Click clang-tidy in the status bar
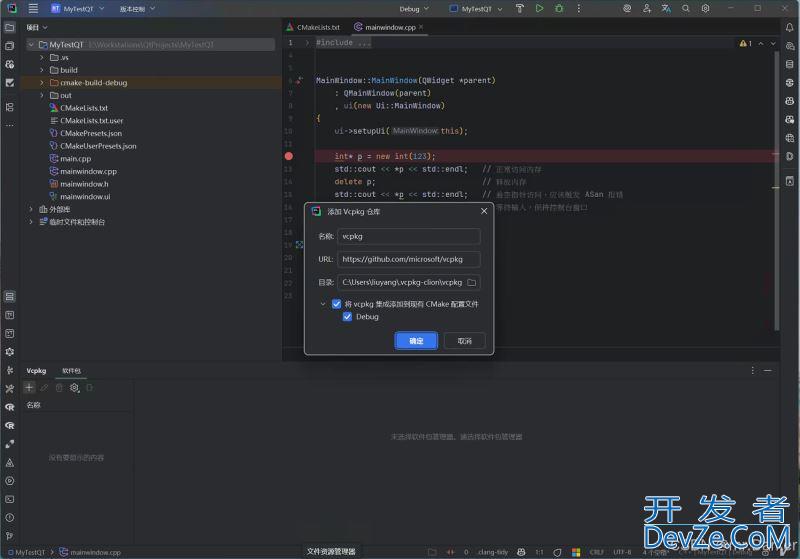Viewport: 800px width, 559px height. pyautogui.click(x=493, y=552)
